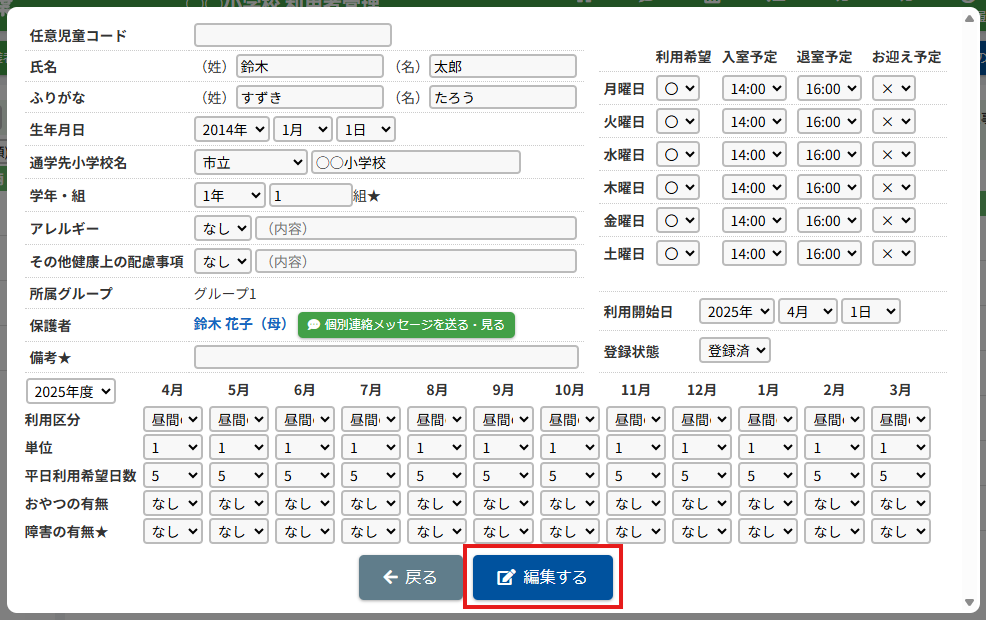
Task: Expand the 2025年度 fiscal year selector
Action: coord(71,391)
